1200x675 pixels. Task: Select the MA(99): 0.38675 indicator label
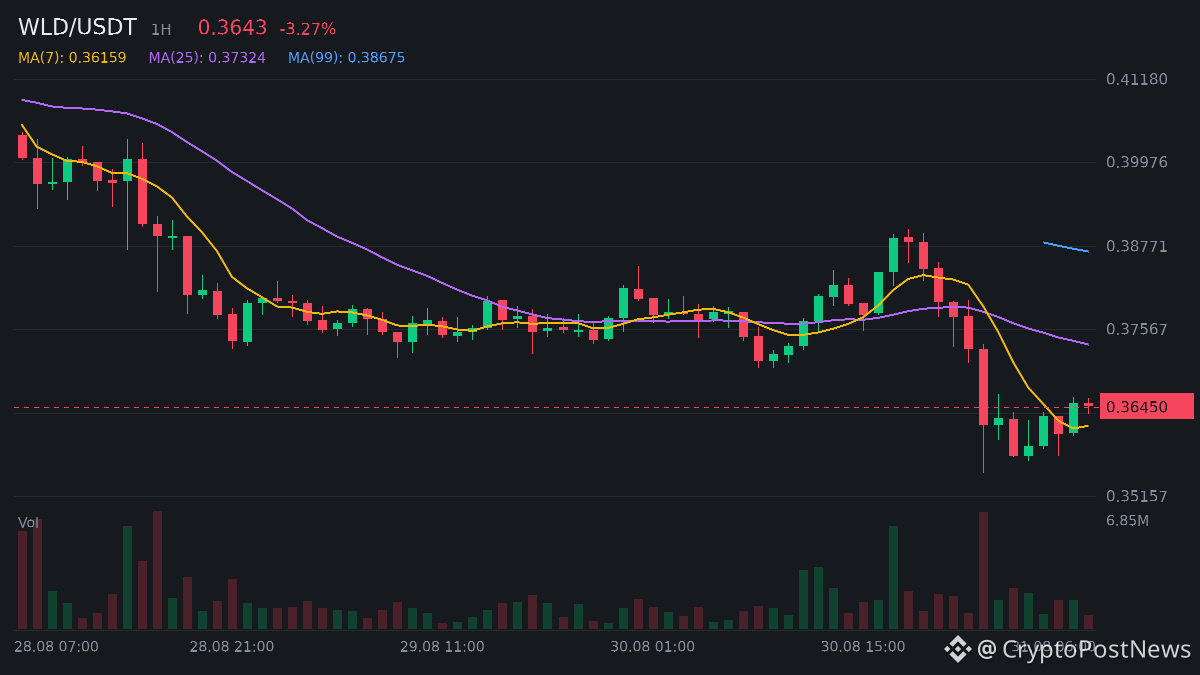tap(347, 58)
